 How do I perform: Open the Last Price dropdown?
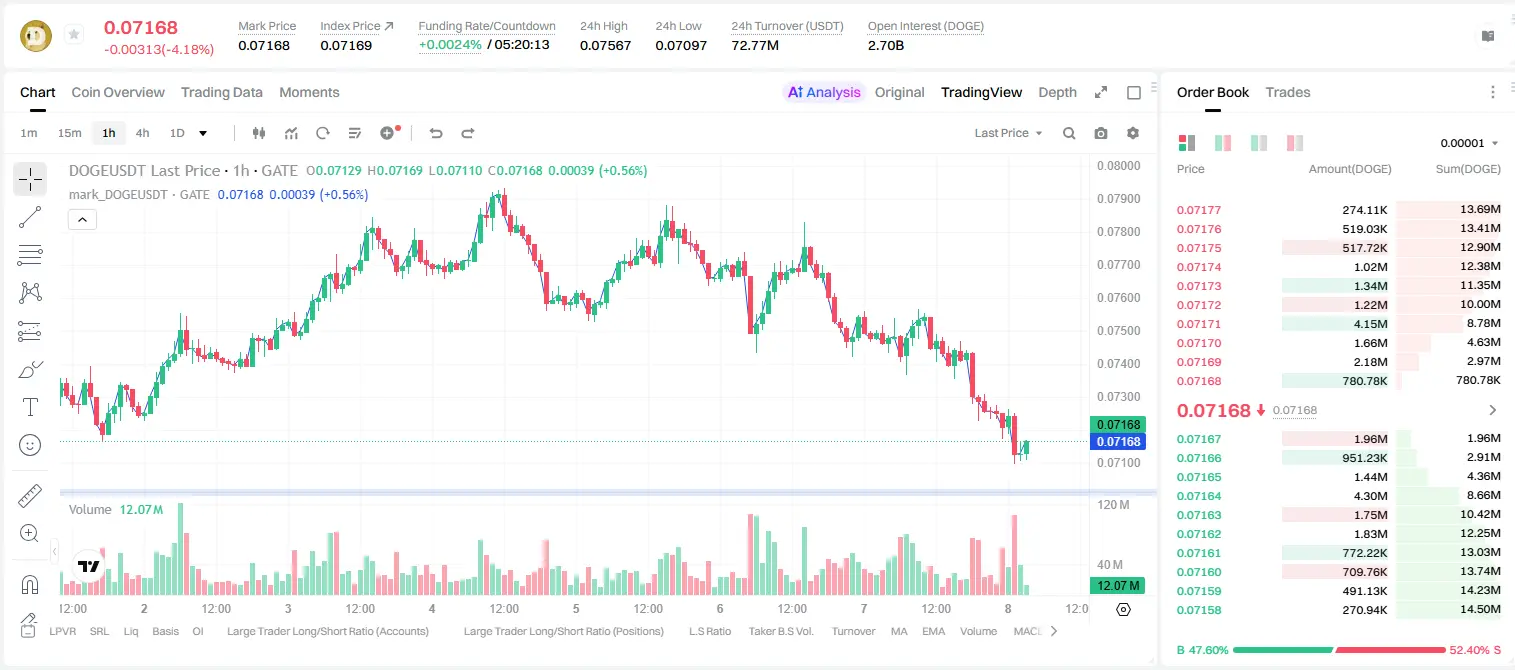tap(1008, 133)
